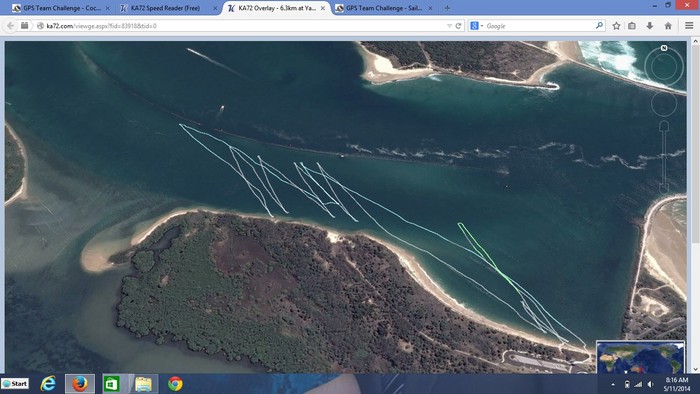
Task: Bookmark this page with the star icon
Action: point(616,26)
